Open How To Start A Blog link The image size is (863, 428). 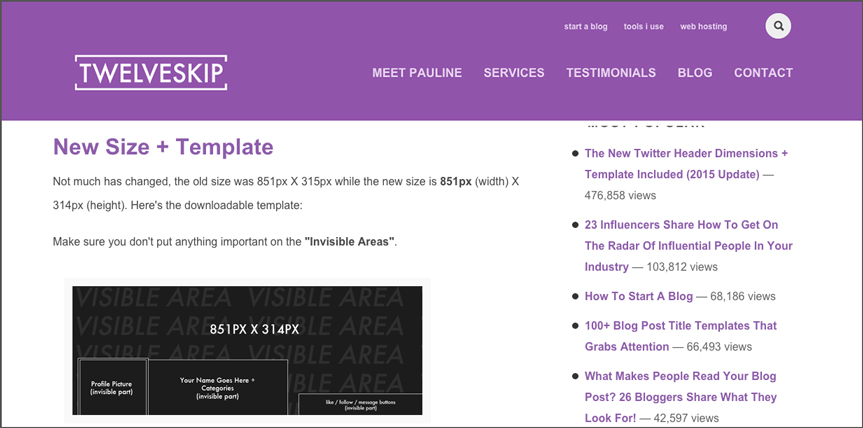click(638, 296)
